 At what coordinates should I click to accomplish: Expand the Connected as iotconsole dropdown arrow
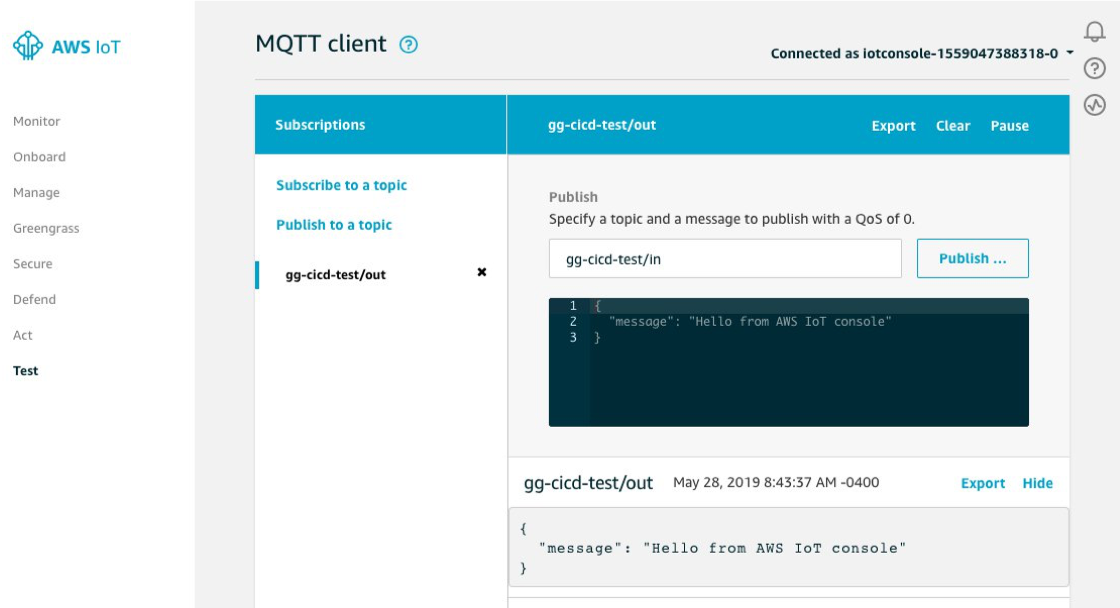point(1069,53)
